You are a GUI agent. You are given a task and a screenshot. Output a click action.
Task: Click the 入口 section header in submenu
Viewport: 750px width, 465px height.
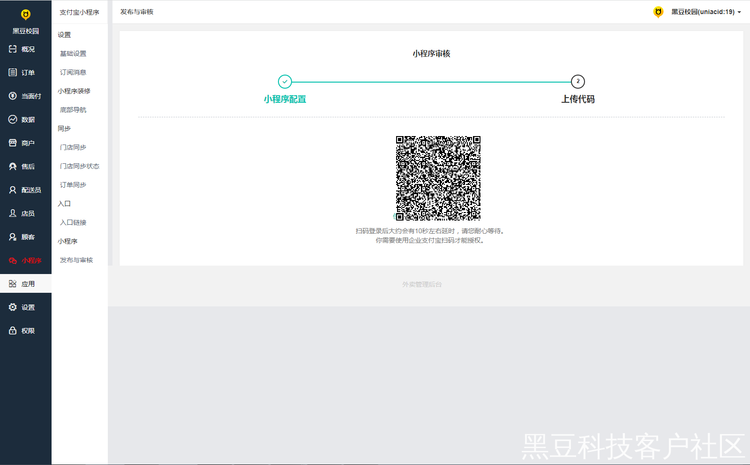[64, 203]
